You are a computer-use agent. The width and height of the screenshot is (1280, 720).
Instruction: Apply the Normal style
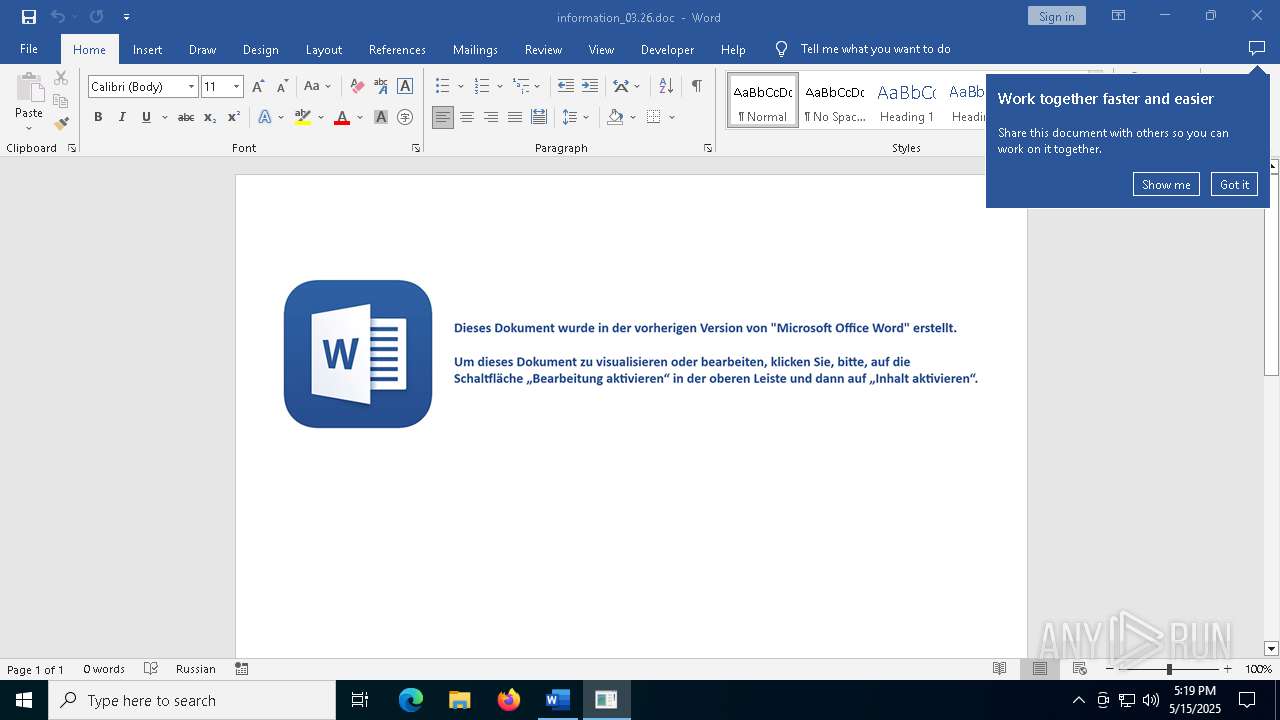tap(763, 101)
